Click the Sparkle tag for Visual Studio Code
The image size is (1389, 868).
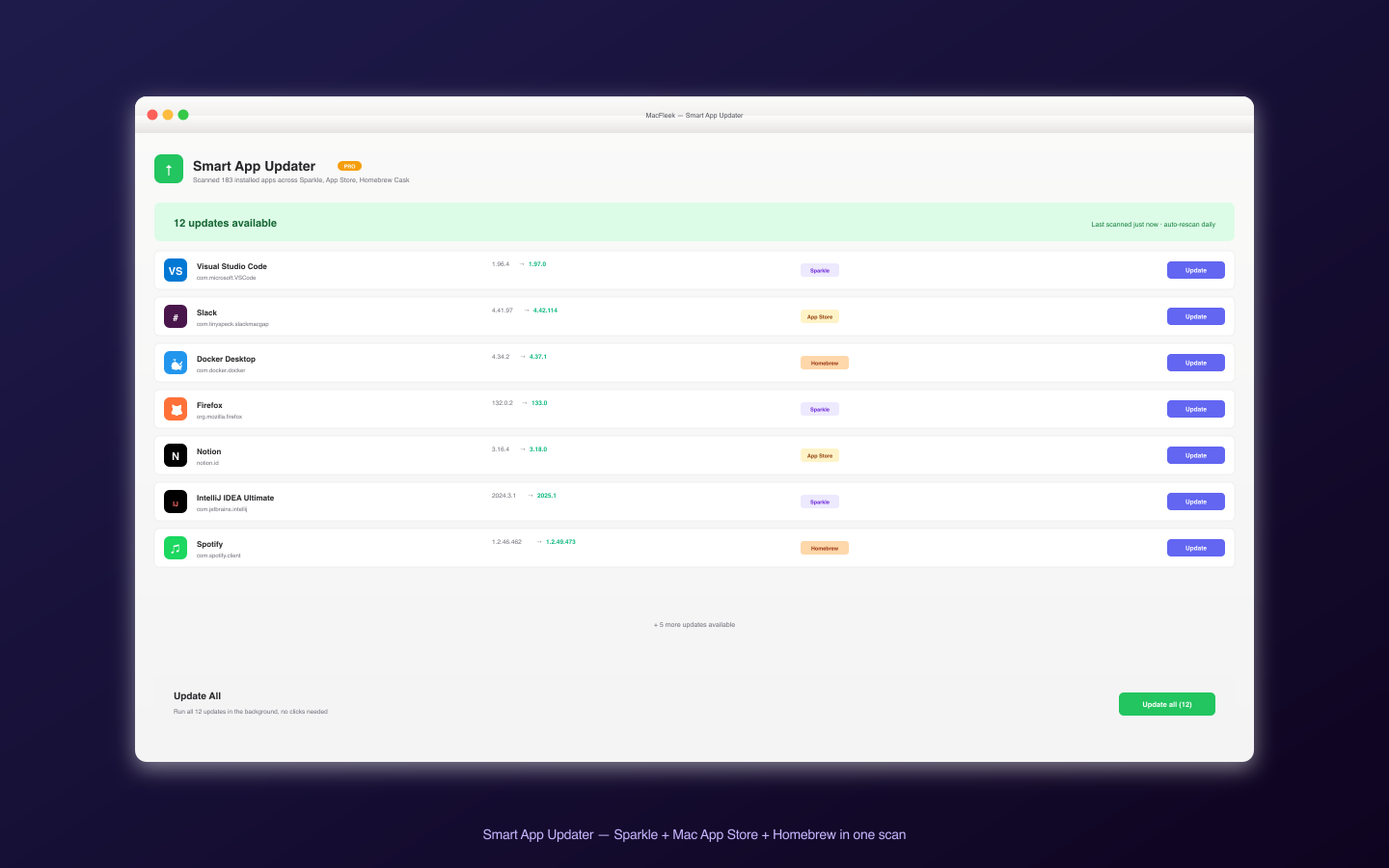pyautogui.click(x=820, y=270)
